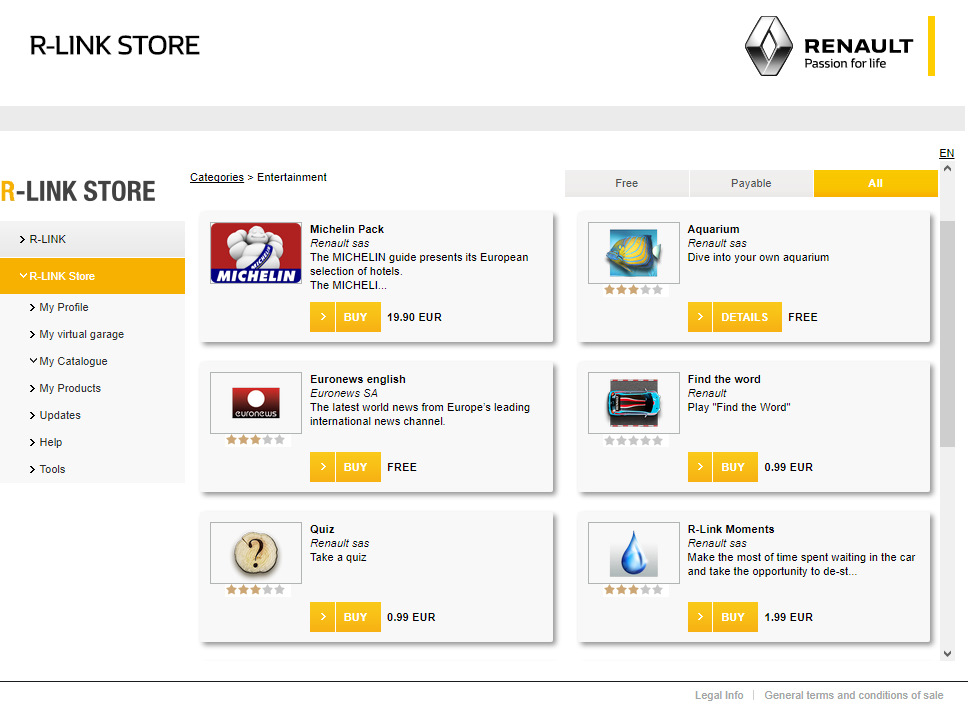The image size is (975, 713).
Task: Click the Renault diamond logo
Action: 769,46
